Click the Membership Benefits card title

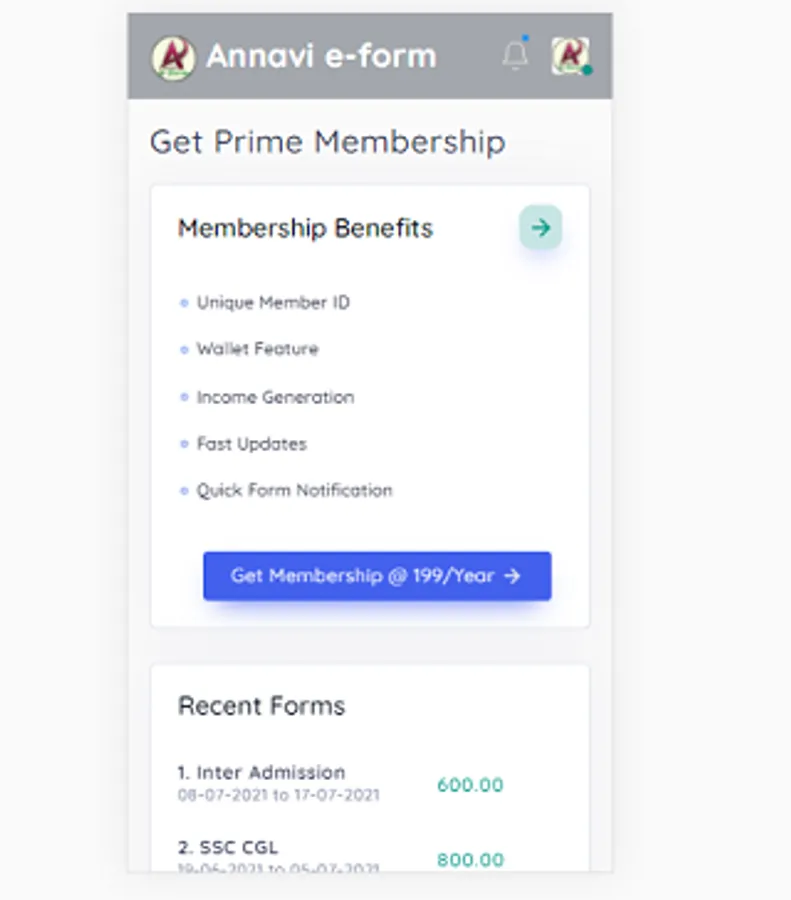[305, 228]
